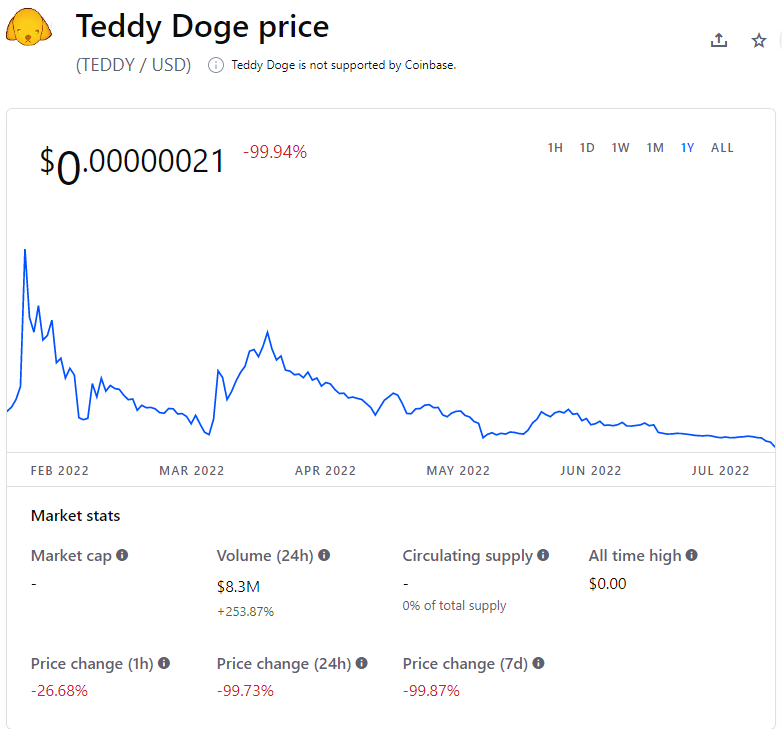The image size is (782, 729).
Task: Click info icon for Price change (24h)
Action: click(361, 663)
